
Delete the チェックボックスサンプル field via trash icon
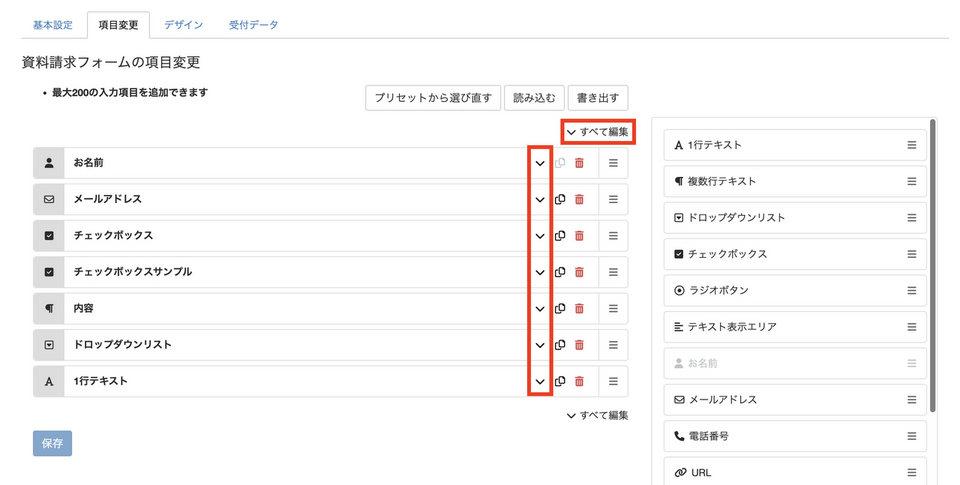579,272
